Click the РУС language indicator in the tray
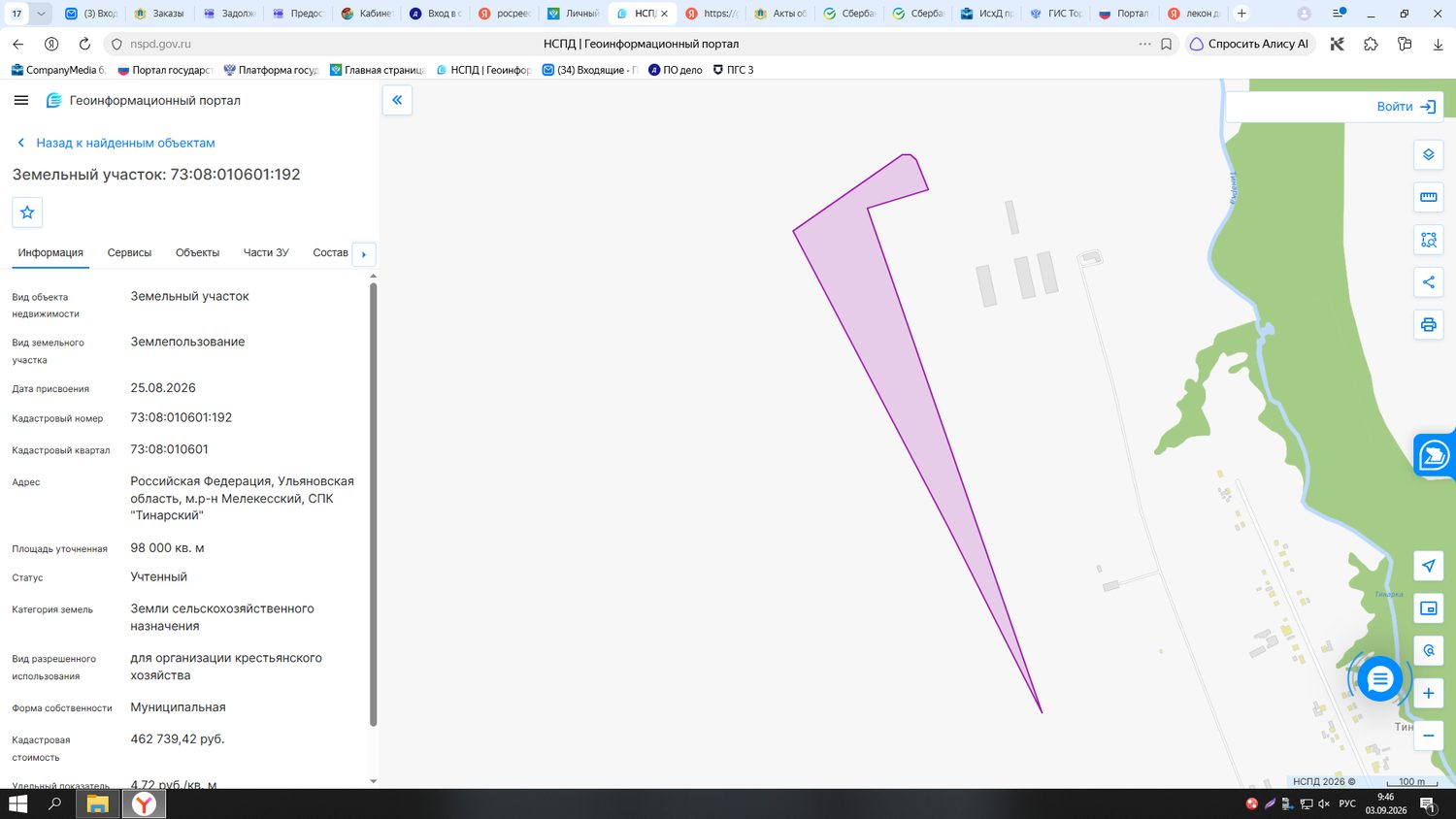Image resolution: width=1456 pixels, height=819 pixels. pos(1347,803)
